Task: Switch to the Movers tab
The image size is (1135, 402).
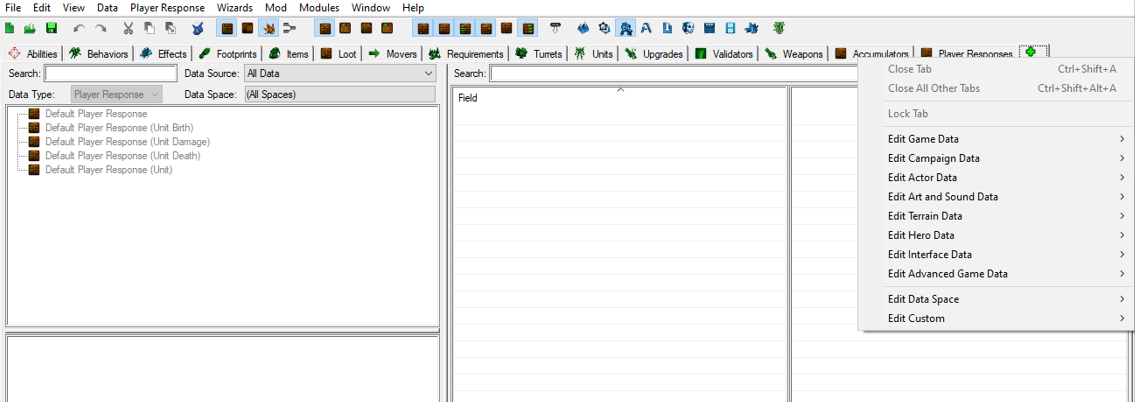Action: point(392,54)
